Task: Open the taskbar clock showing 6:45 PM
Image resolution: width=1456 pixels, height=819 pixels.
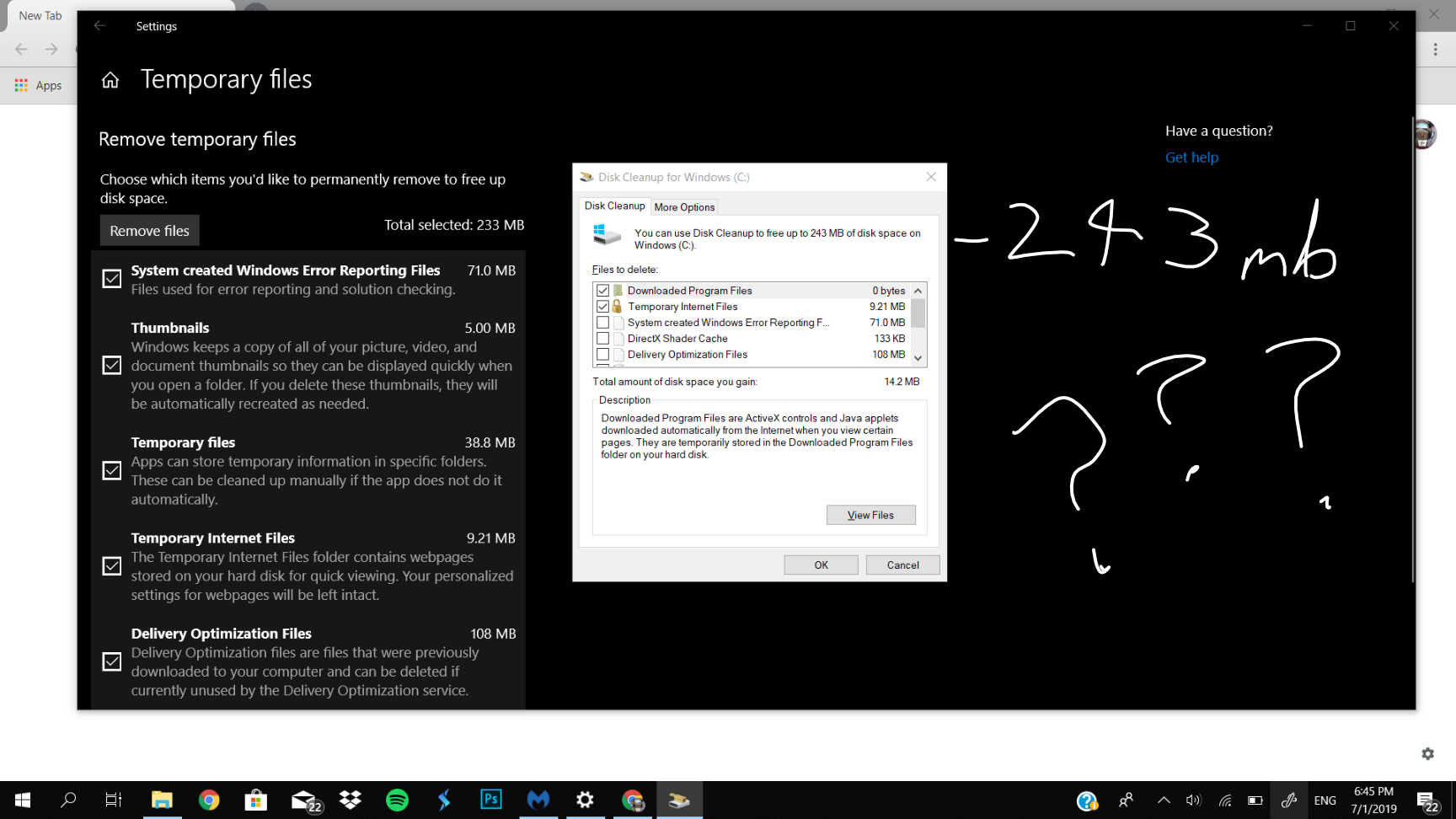Action: 1373,800
